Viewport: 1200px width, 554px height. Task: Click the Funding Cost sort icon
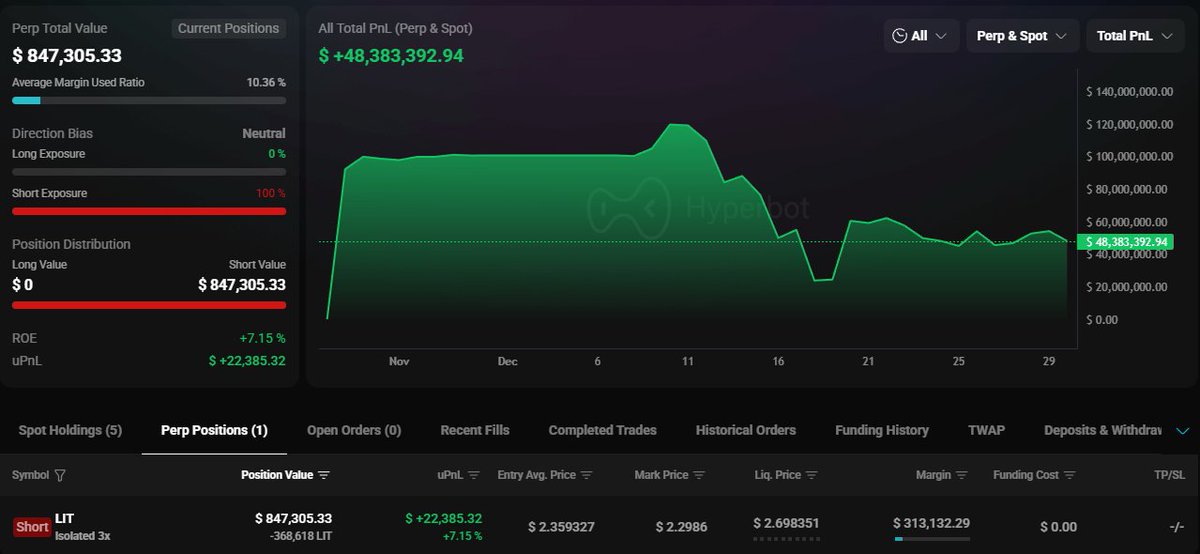pyautogui.click(x=1070, y=475)
